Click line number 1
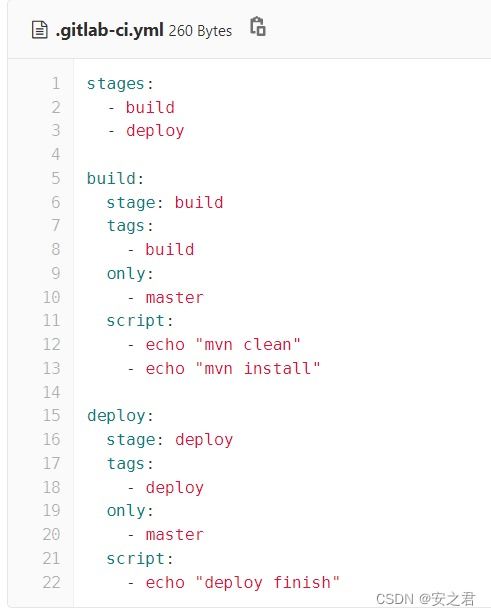The image size is (491, 616). (x=56, y=84)
